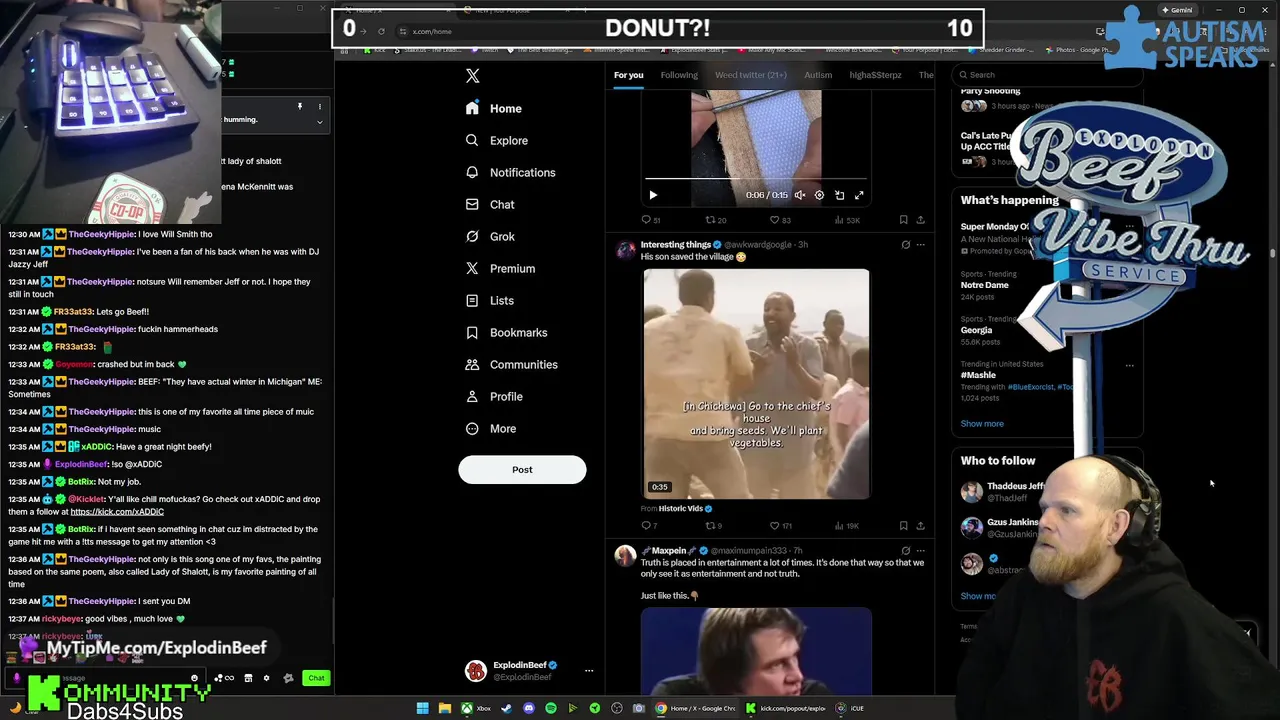Open the Chat envelope icon in sidebar

[472, 204]
